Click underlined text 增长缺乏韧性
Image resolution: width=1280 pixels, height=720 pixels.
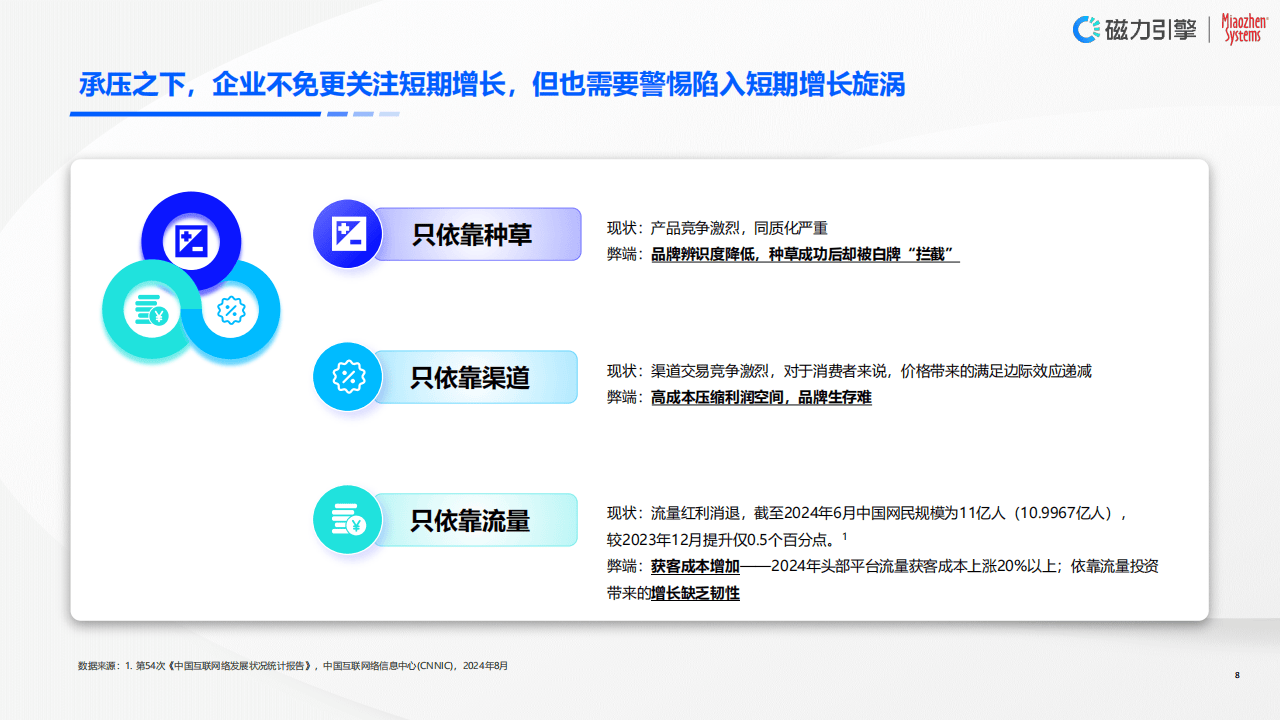coord(695,593)
